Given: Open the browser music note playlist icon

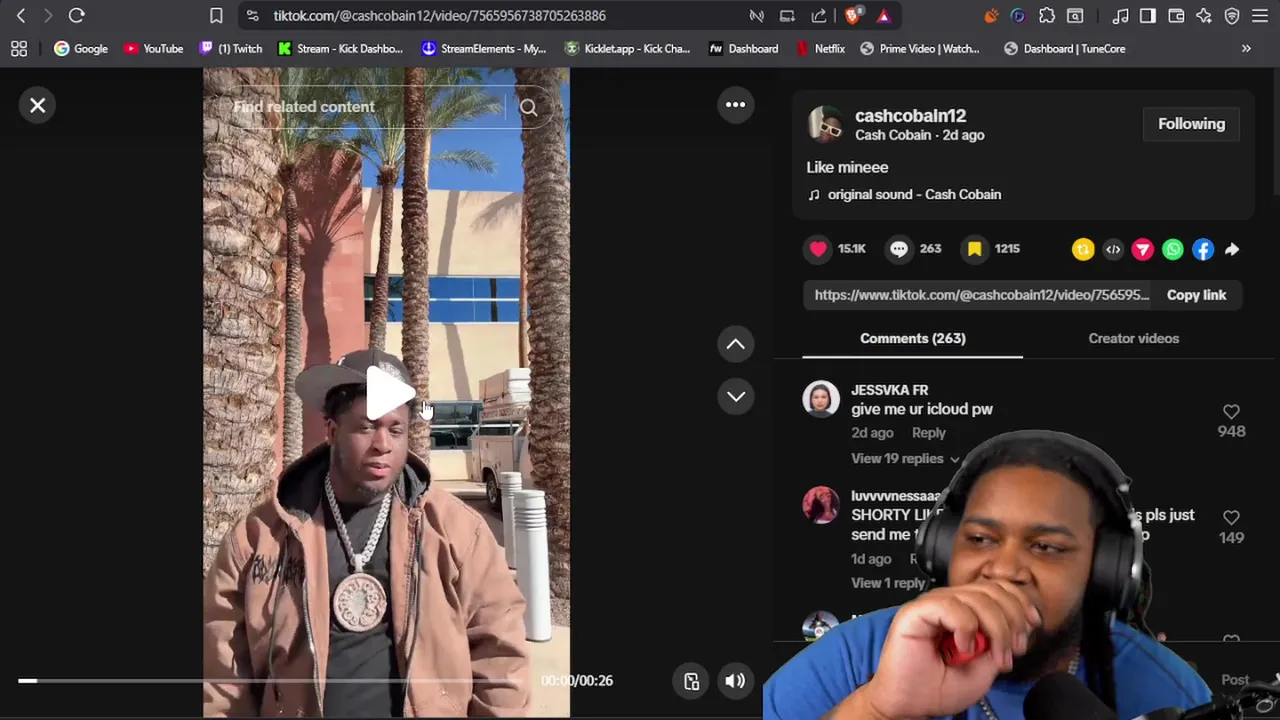Looking at the screenshot, I should point(1120,16).
